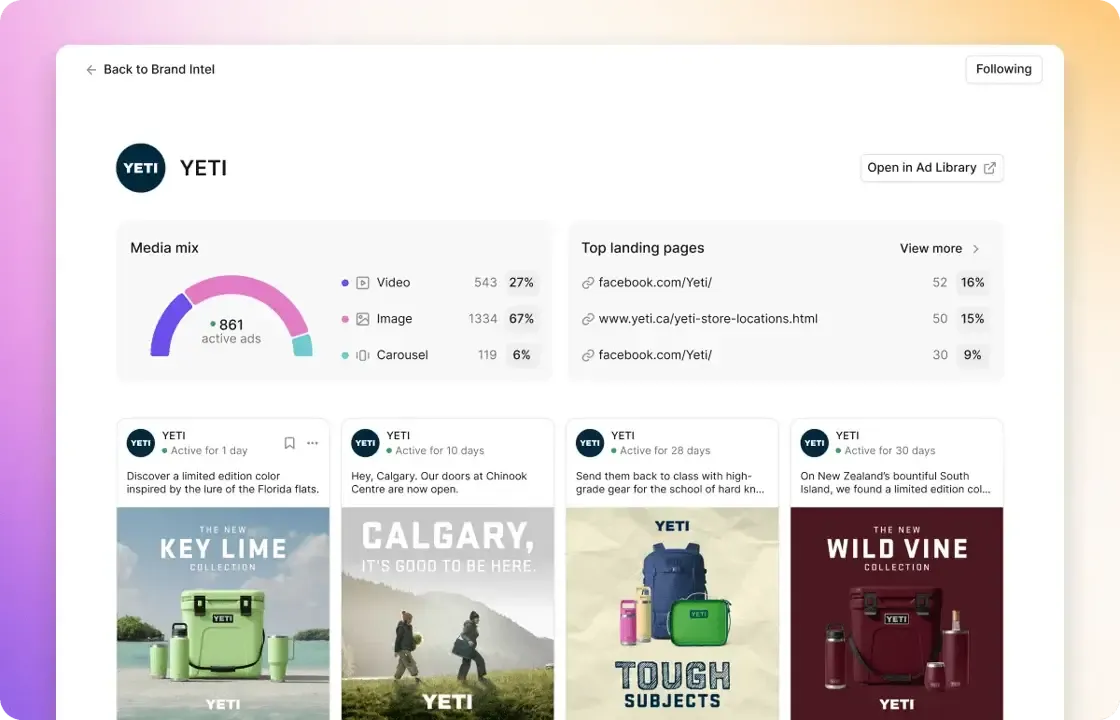
Task: Bookmark the Active for 1 day ad
Action: click(x=289, y=443)
